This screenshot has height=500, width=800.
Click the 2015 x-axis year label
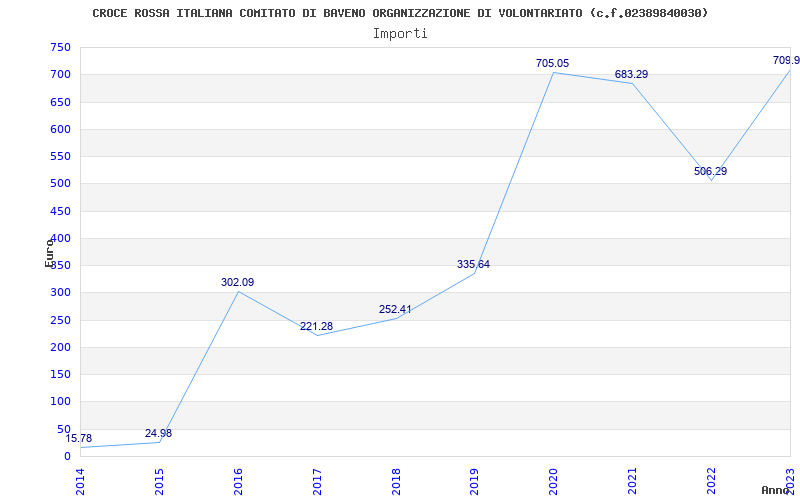point(159,482)
